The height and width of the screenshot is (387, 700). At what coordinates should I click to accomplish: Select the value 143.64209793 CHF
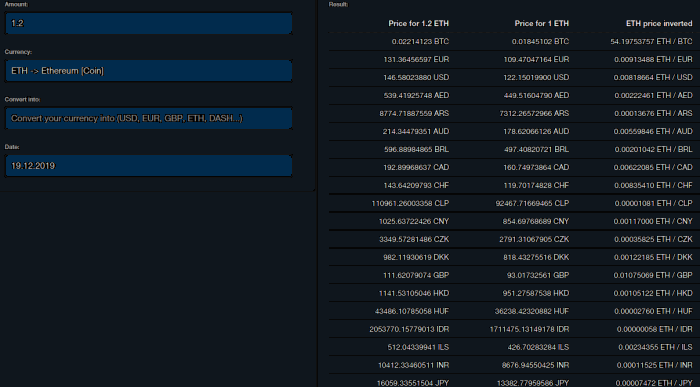(416, 185)
